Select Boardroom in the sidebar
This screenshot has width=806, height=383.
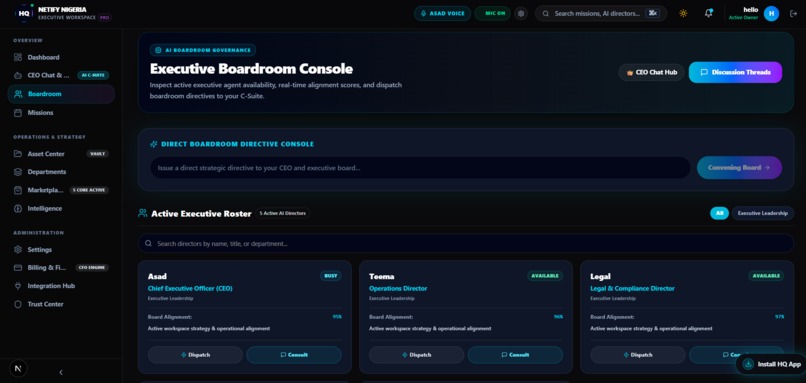point(61,94)
